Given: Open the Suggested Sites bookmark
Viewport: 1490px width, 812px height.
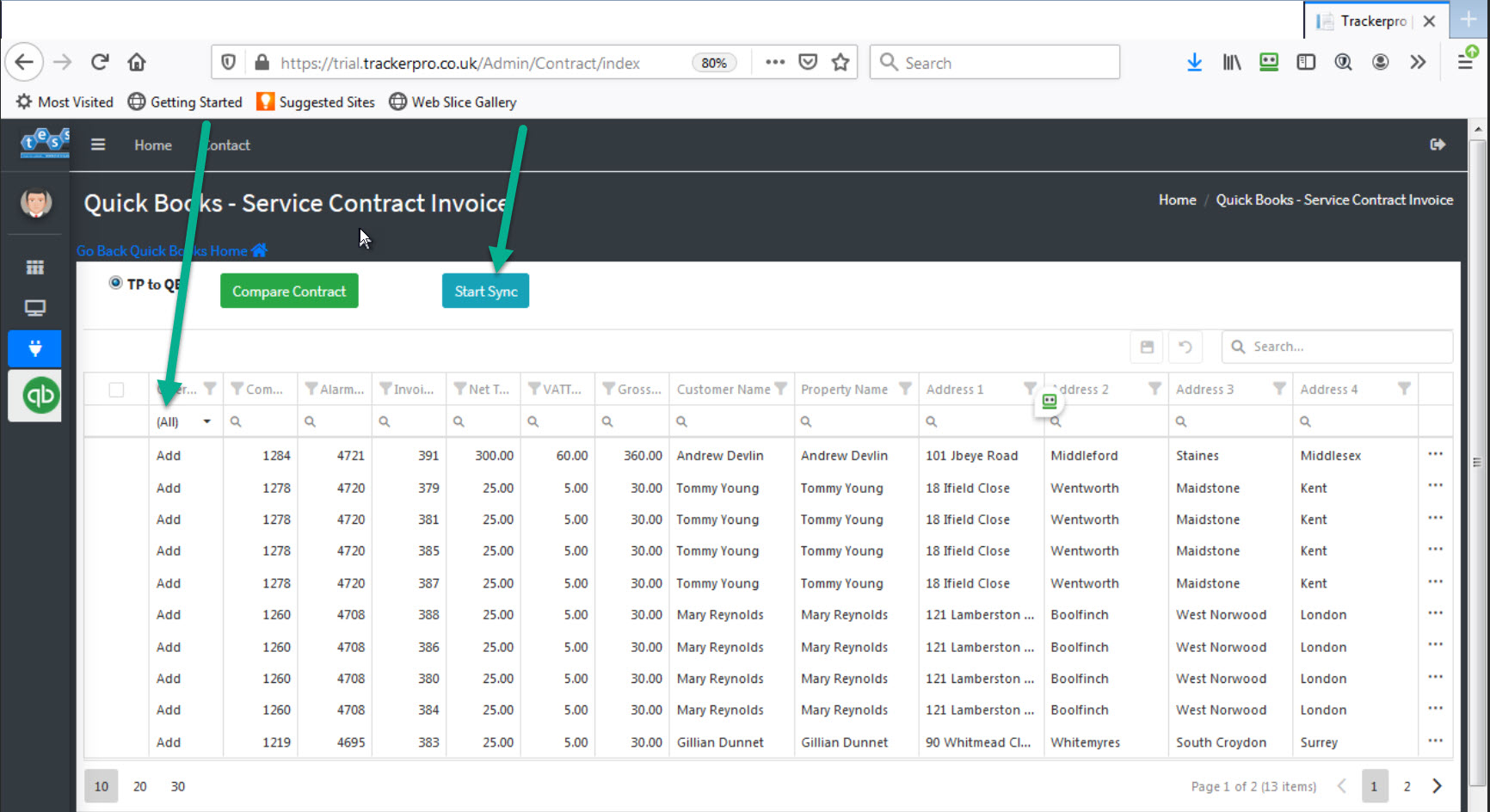Looking at the screenshot, I should click(316, 101).
